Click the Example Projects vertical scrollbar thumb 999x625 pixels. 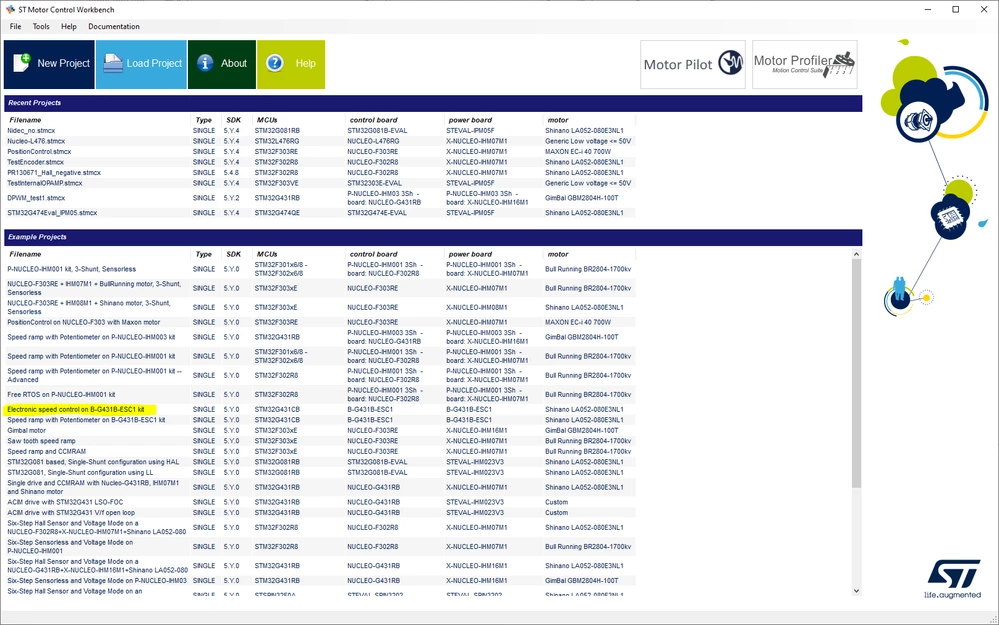pyautogui.click(x=856, y=374)
